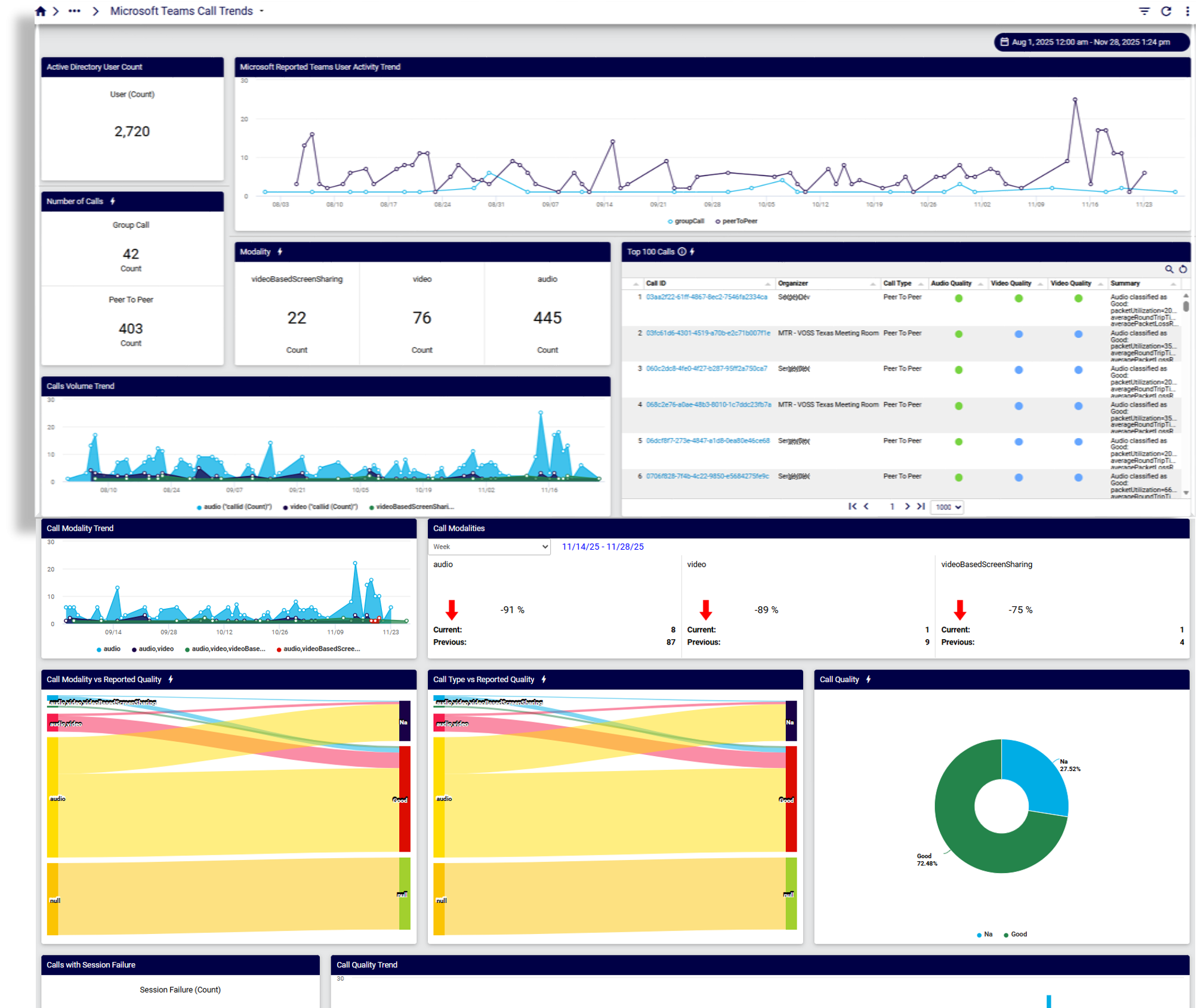This screenshot has height=1008, width=1197.
Task: Open the three-dot menu at top right
Action: tap(1187, 11)
